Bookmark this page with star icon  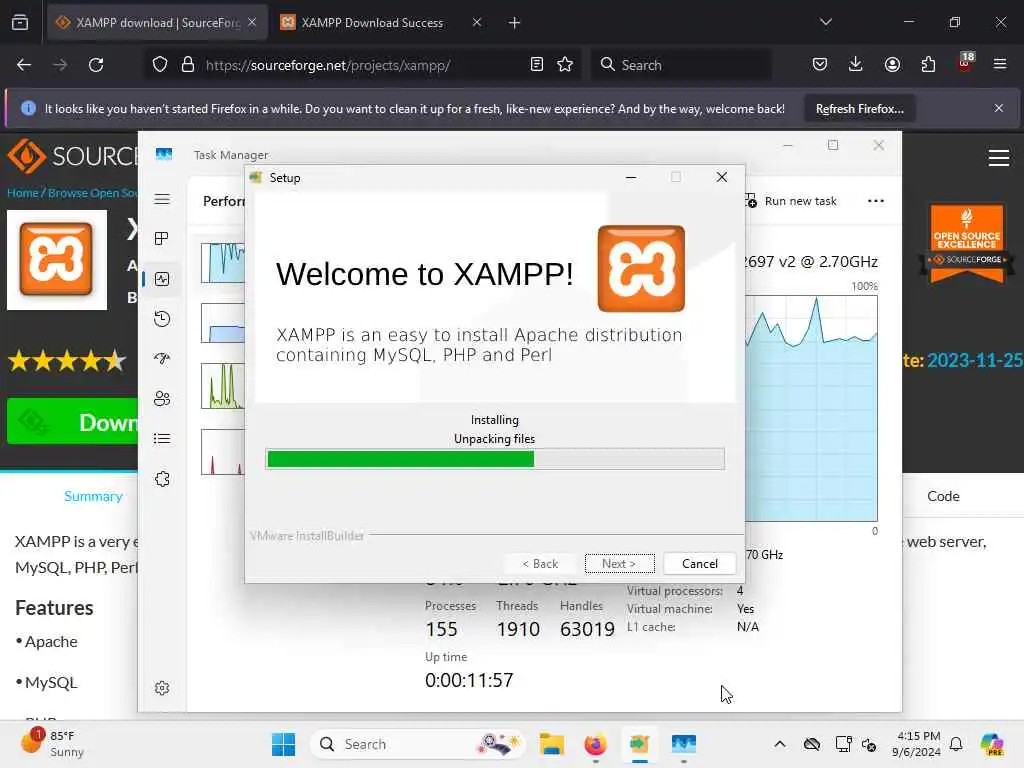[565, 65]
